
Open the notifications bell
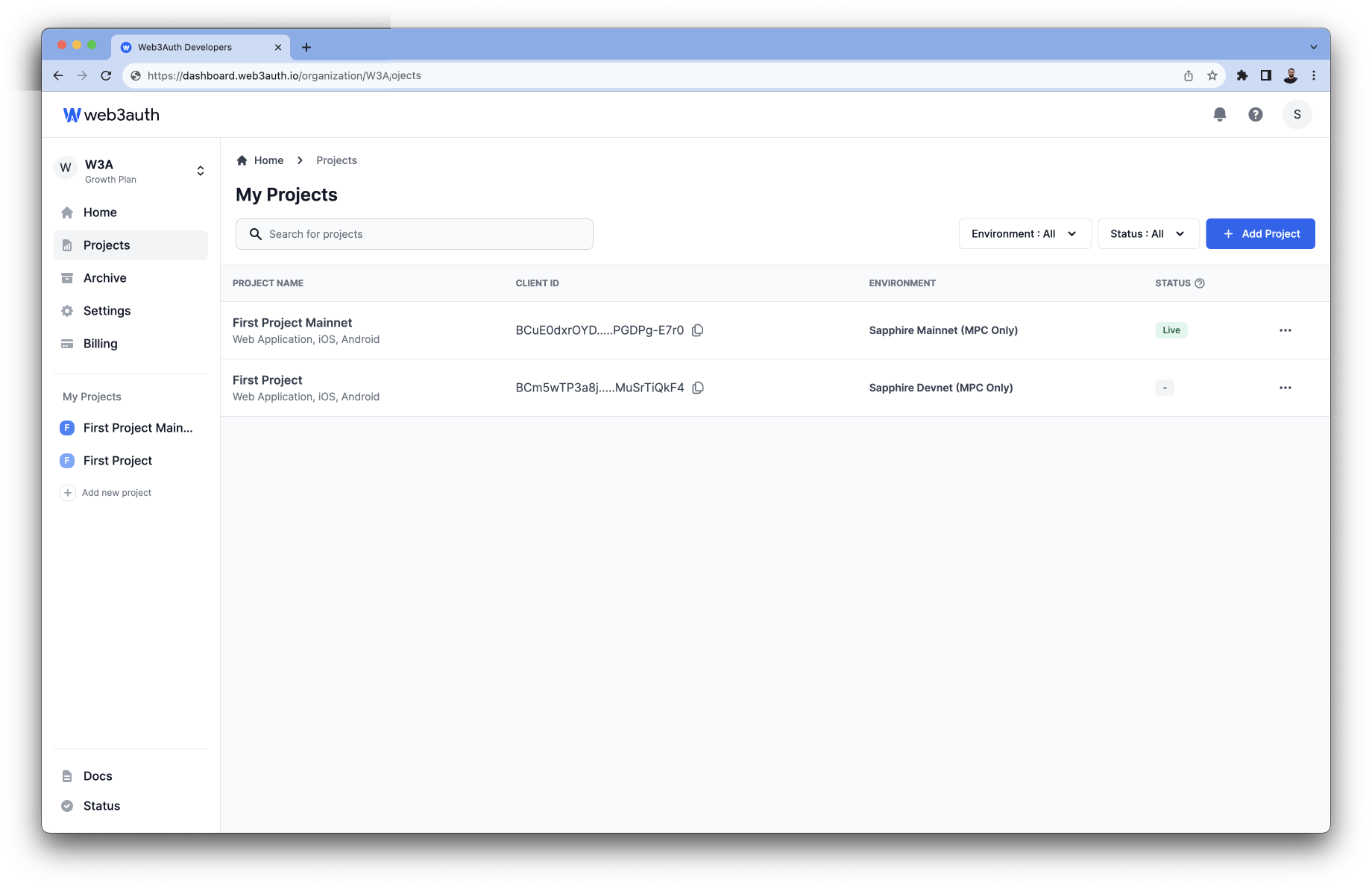1220,114
